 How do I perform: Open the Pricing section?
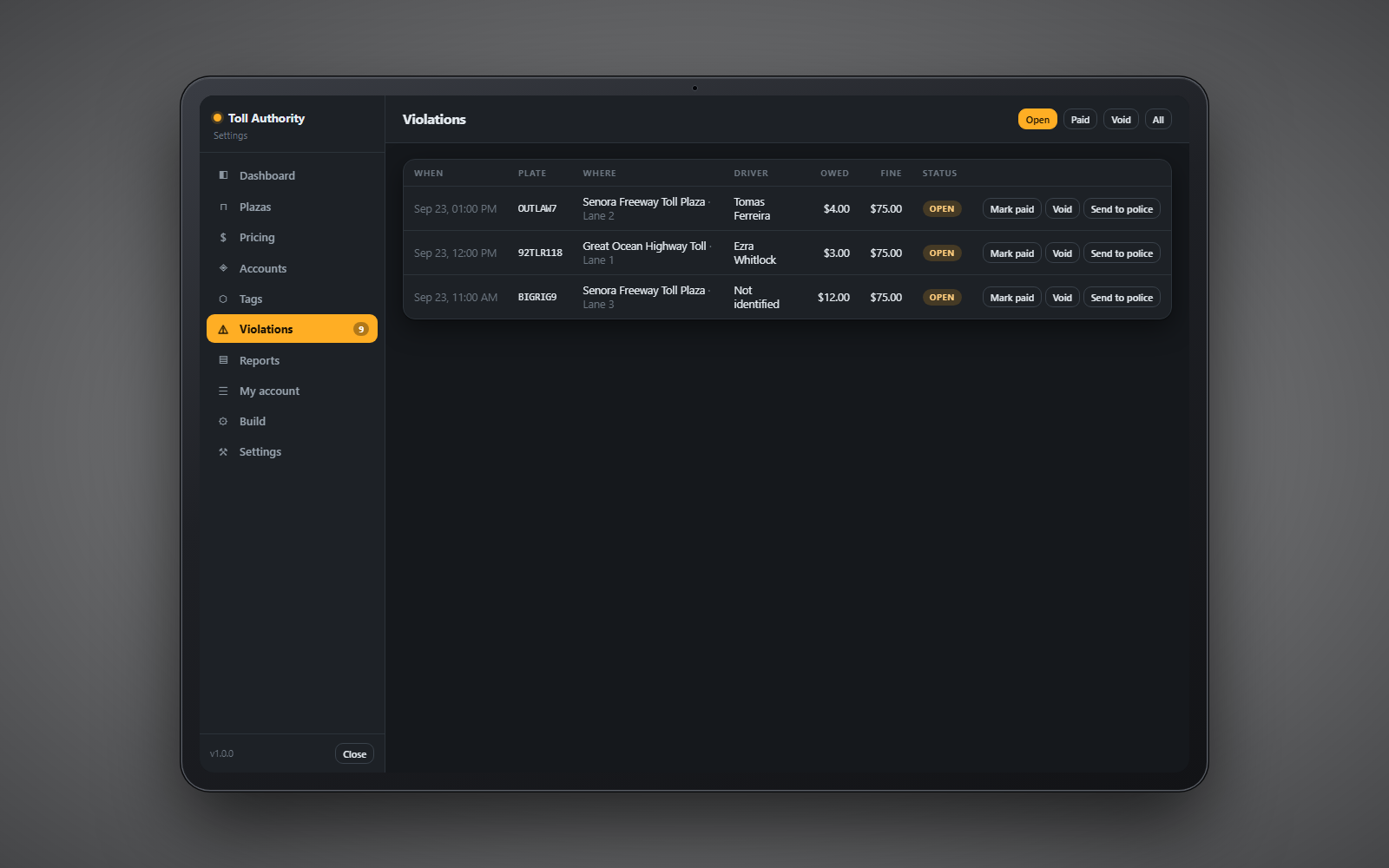tap(292, 237)
